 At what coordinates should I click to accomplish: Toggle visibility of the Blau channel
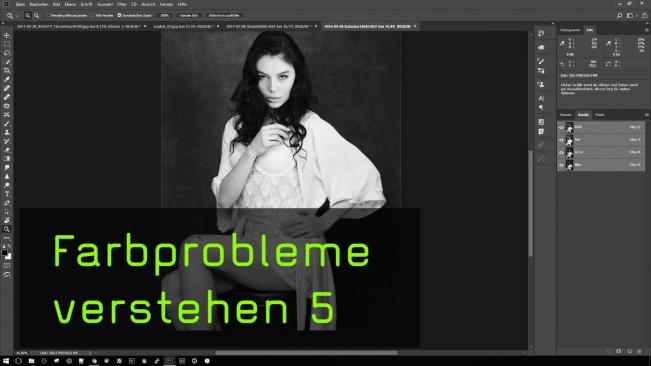(x=561, y=165)
